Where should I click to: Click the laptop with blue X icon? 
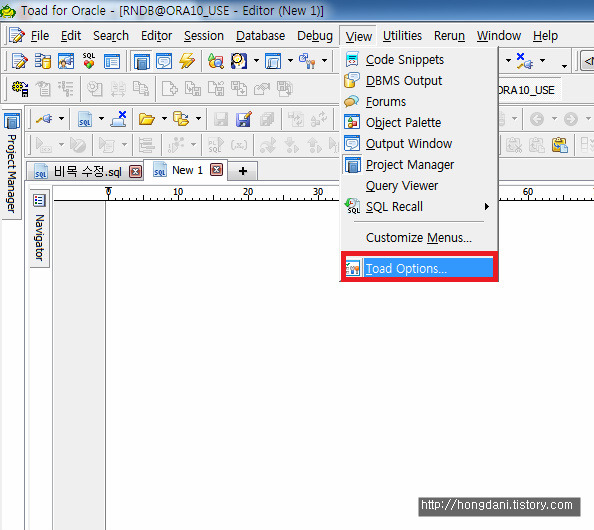pyautogui.click(x=119, y=119)
